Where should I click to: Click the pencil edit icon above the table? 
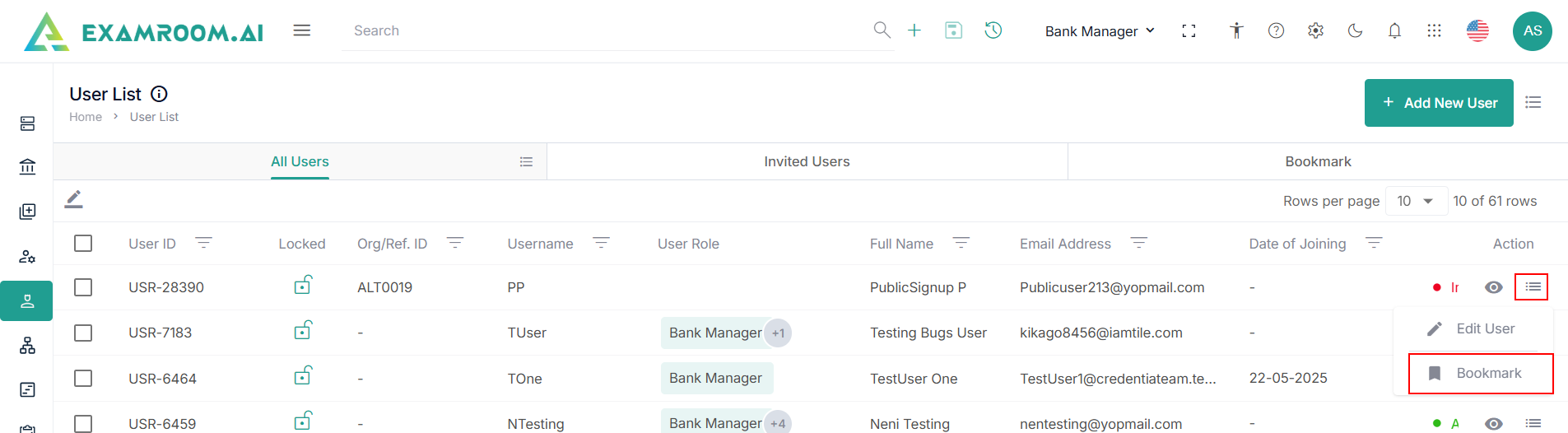(x=74, y=199)
